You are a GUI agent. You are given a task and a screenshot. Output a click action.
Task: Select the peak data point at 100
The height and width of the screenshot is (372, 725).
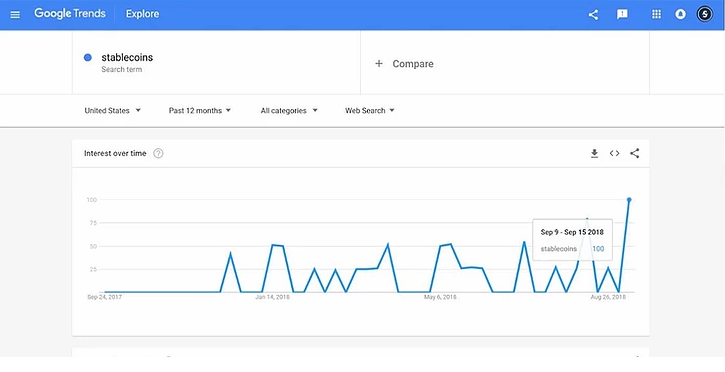point(629,200)
